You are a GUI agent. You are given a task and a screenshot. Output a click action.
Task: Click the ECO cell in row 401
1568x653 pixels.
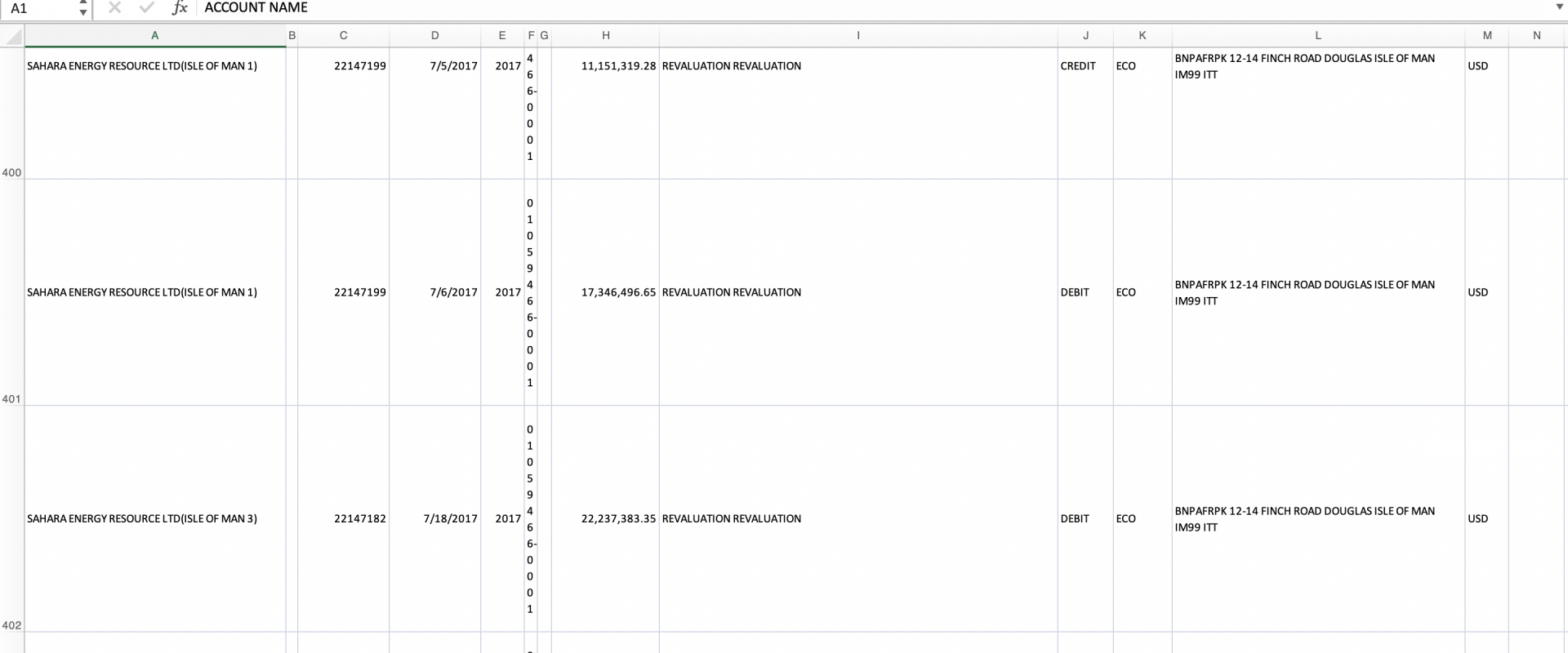tap(1143, 292)
